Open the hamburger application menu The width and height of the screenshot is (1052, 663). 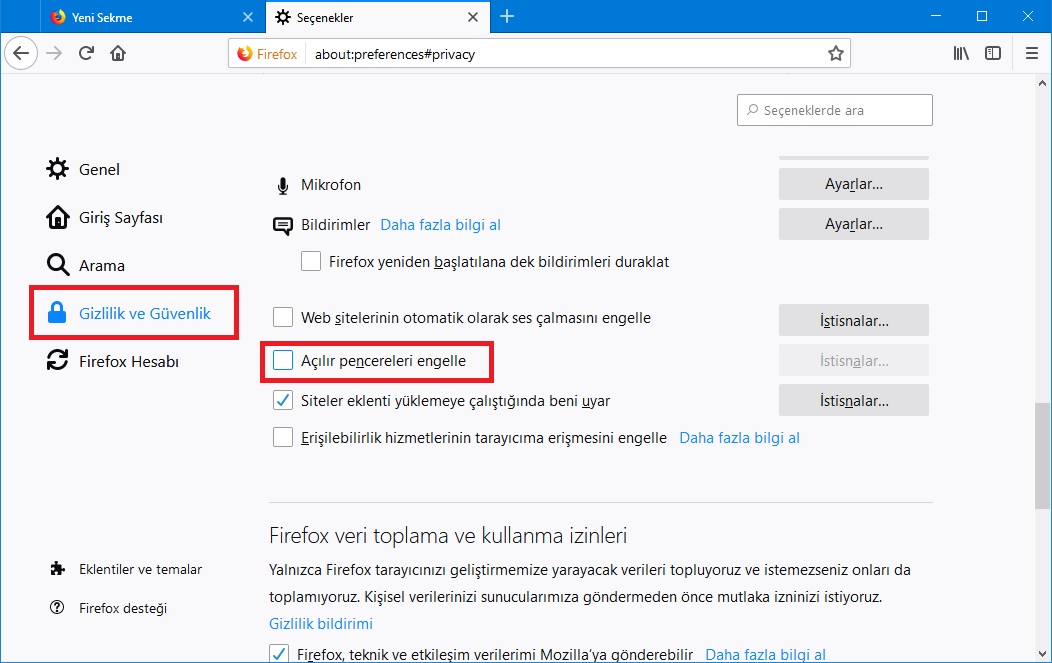click(1032, 53)
